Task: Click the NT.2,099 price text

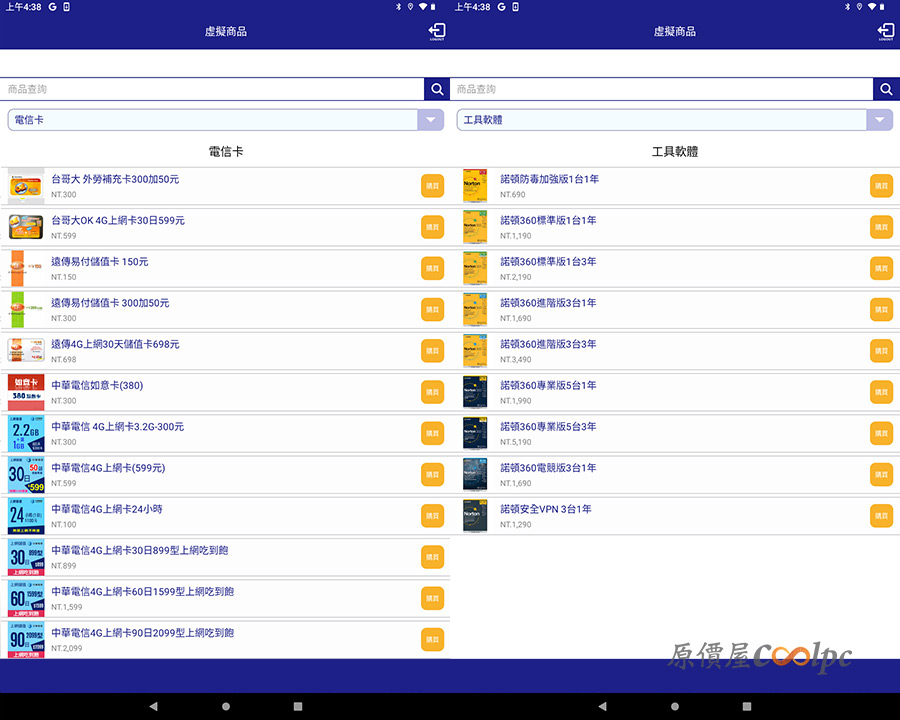Action: tap(67, 648)
